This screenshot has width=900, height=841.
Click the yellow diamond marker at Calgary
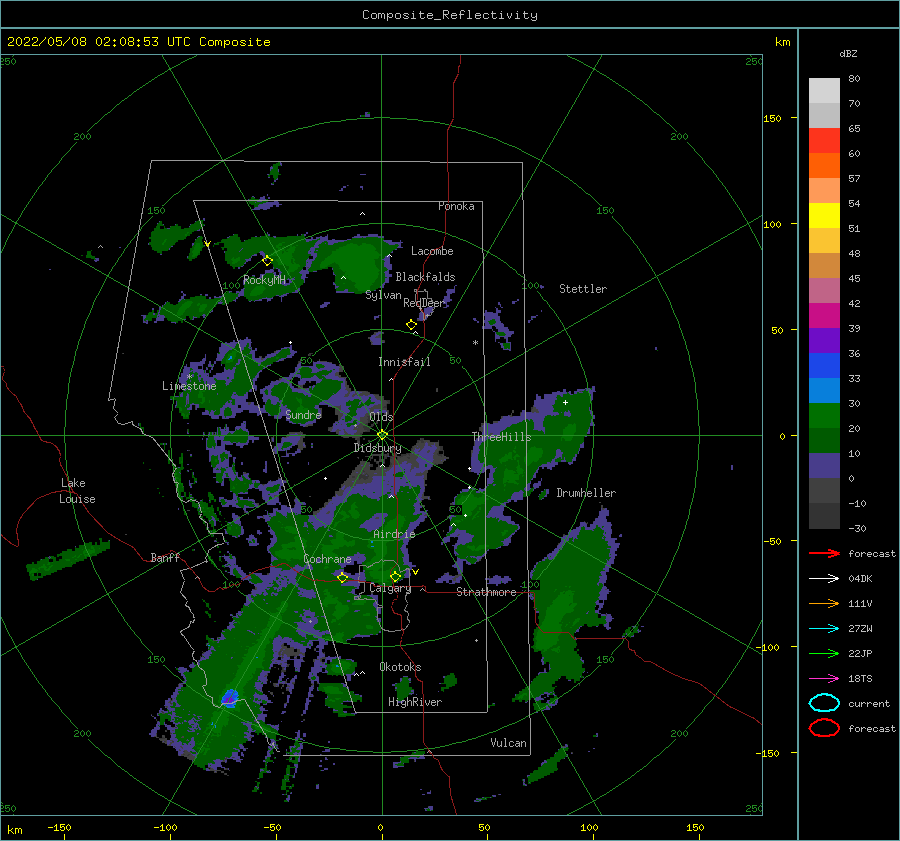pyautogui.click(x=395, y=576)
